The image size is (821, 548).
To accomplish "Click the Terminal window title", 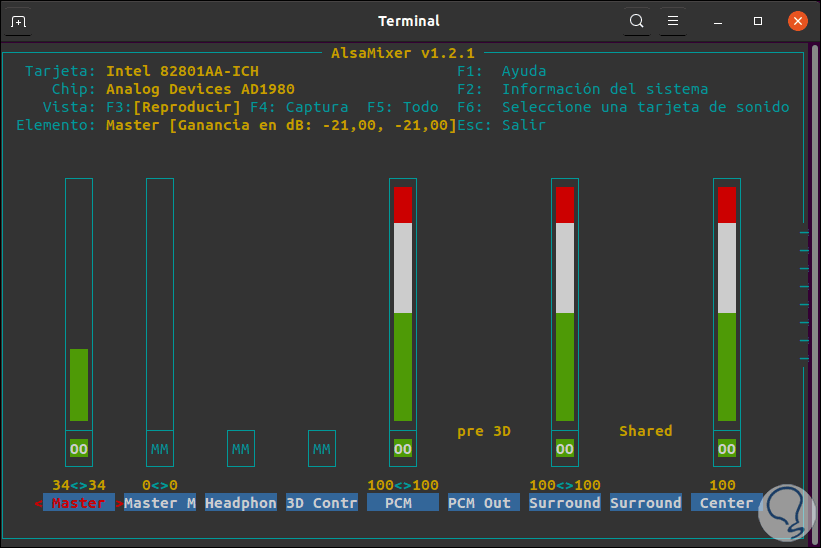I will click(x=409, y=21).
